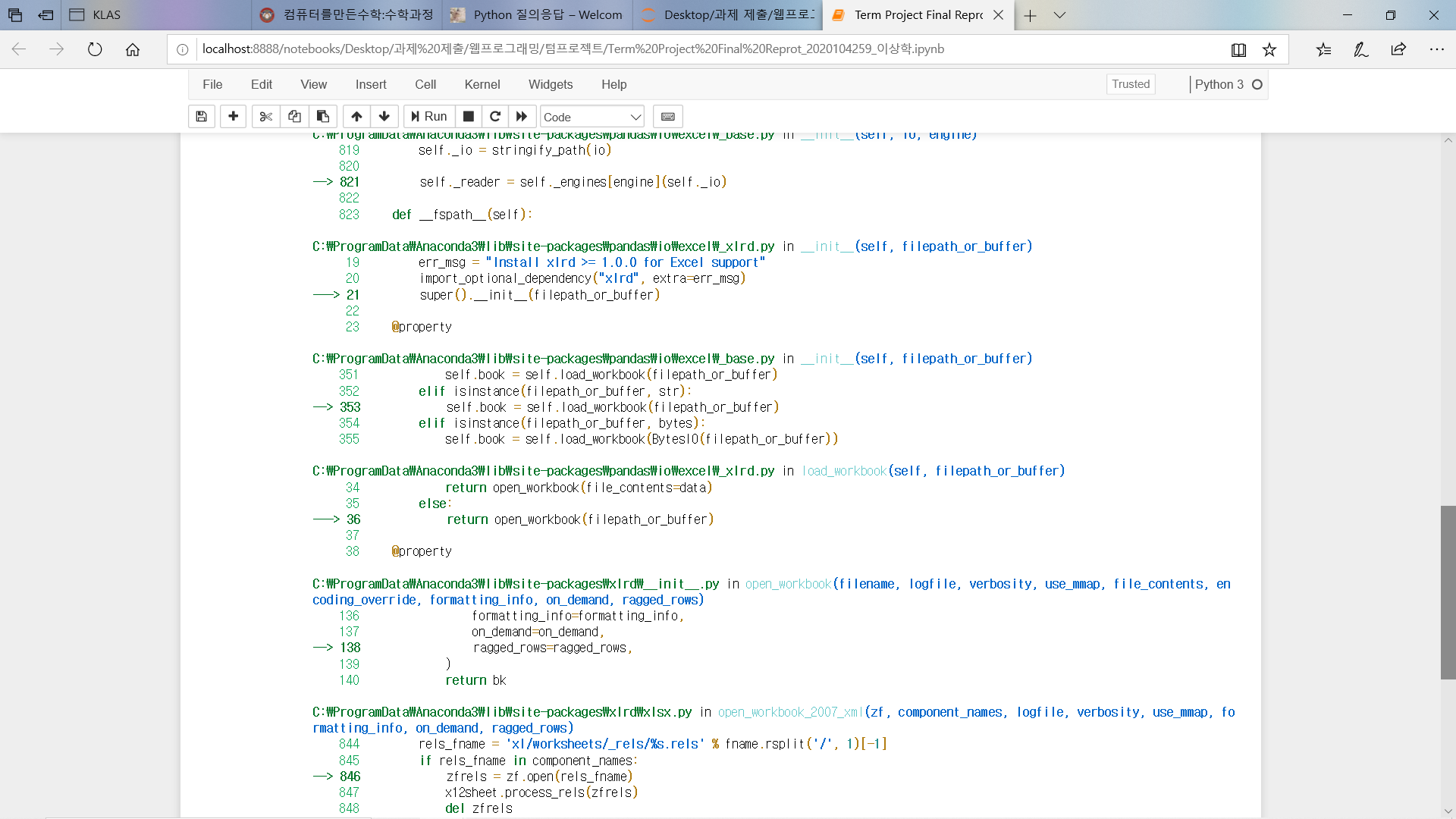Click the 'return bk' traceback line
1456x819 pixels.
(x=475, y=680)
